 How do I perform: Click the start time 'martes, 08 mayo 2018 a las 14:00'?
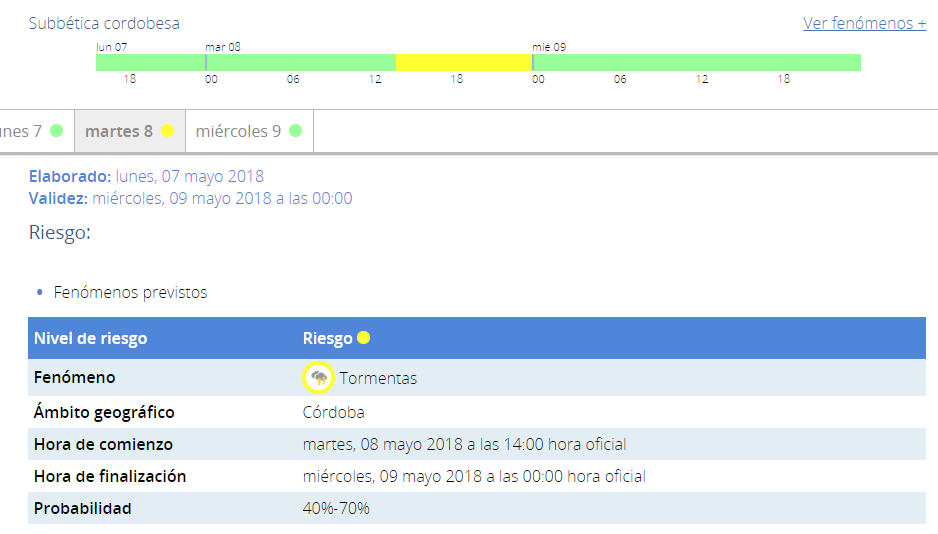tap(423, 444)
